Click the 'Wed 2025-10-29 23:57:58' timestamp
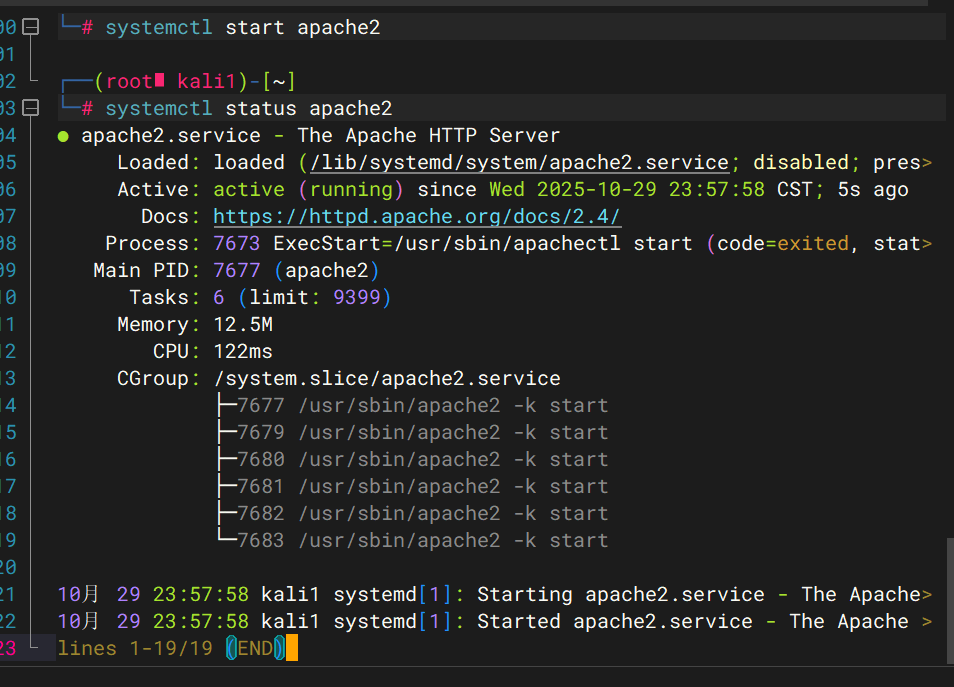Screen dimensions: 954x687 coord(627,190)
